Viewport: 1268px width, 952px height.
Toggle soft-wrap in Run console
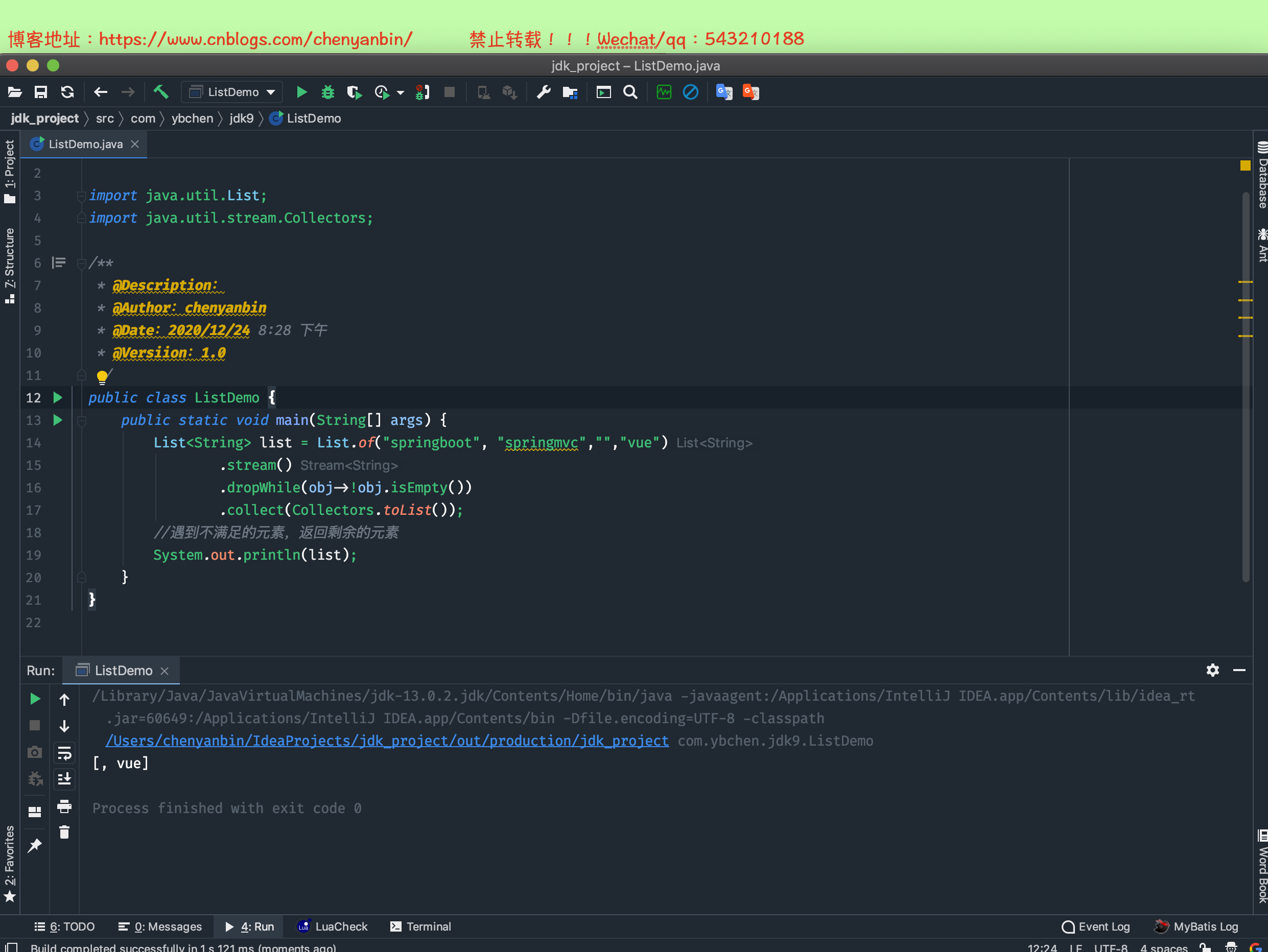tap(64, 752)
